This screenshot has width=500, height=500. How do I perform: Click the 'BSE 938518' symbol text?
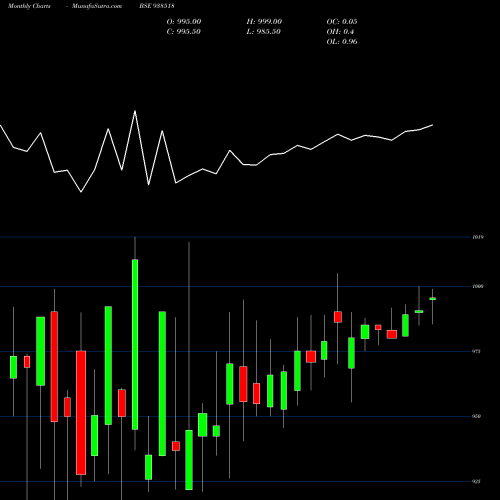pos(157,6)
